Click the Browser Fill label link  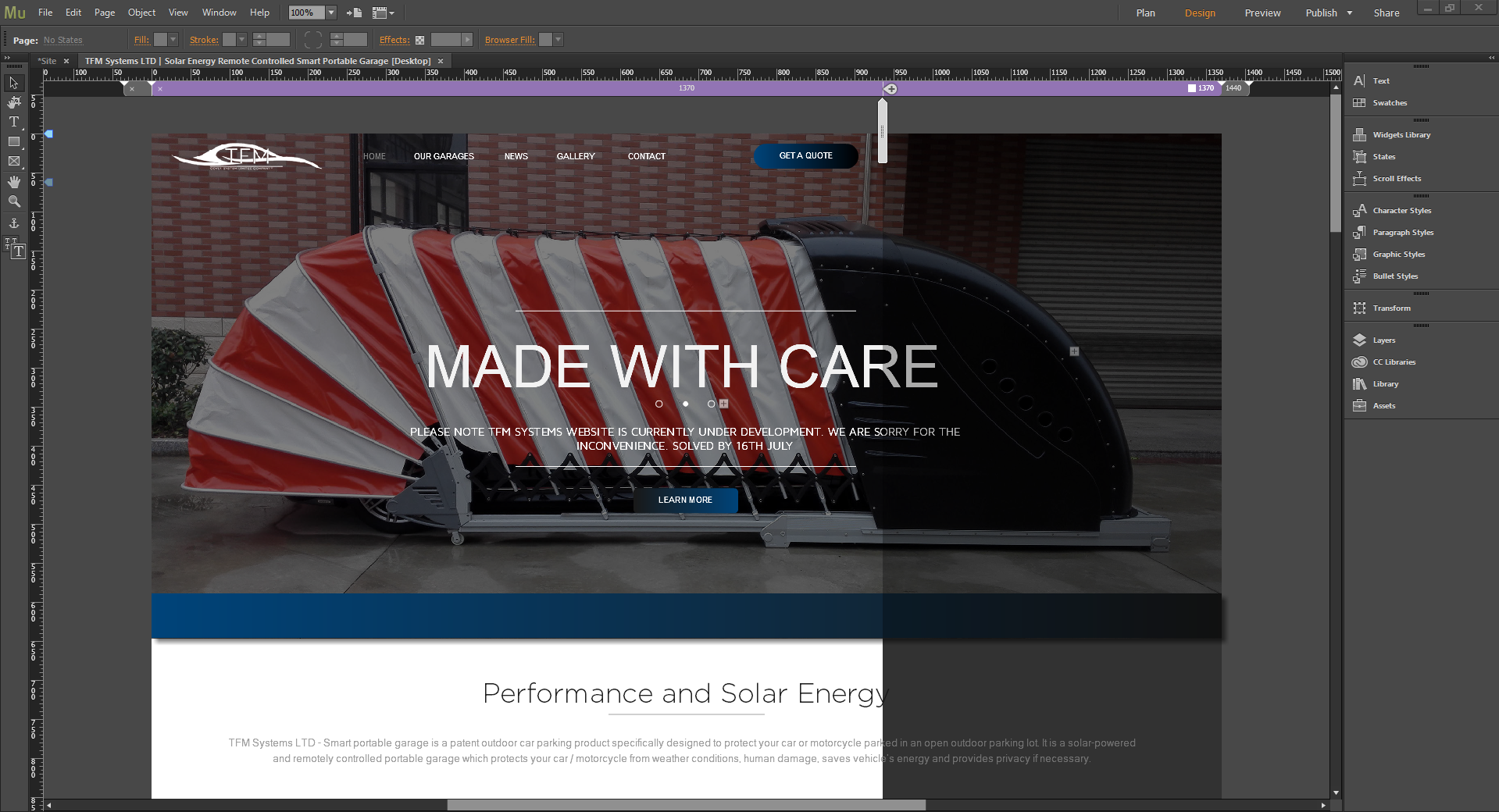[510, 40]
